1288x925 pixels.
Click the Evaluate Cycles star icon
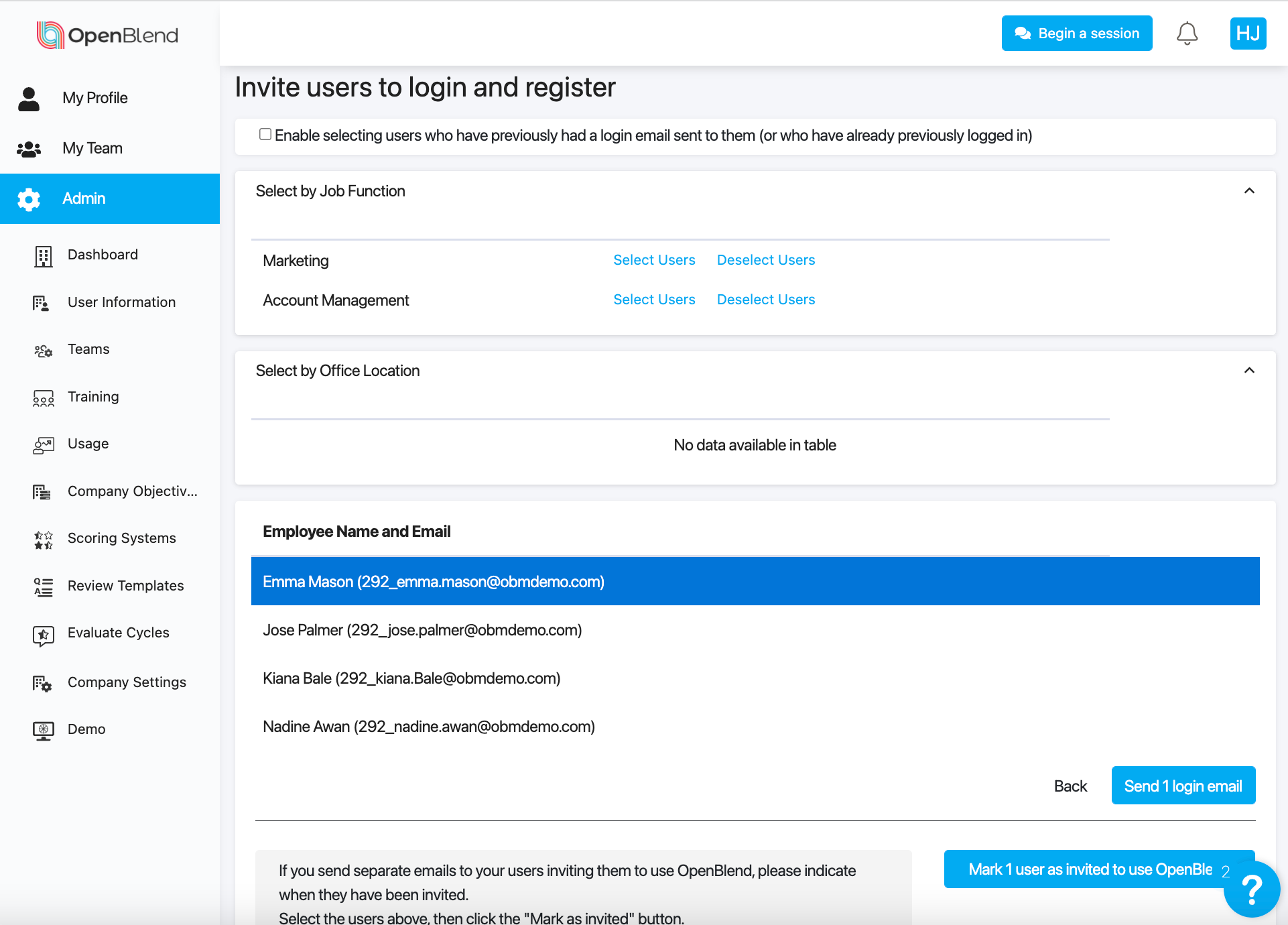[44, 634]
